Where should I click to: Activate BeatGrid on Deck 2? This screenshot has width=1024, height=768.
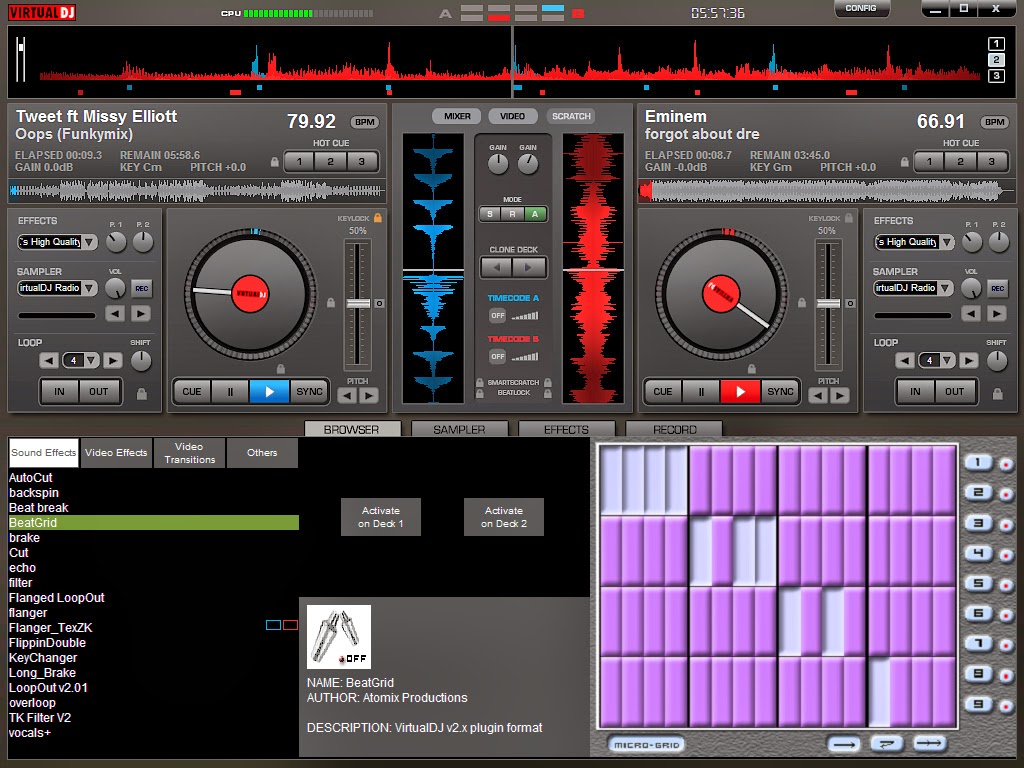point(504,516)
